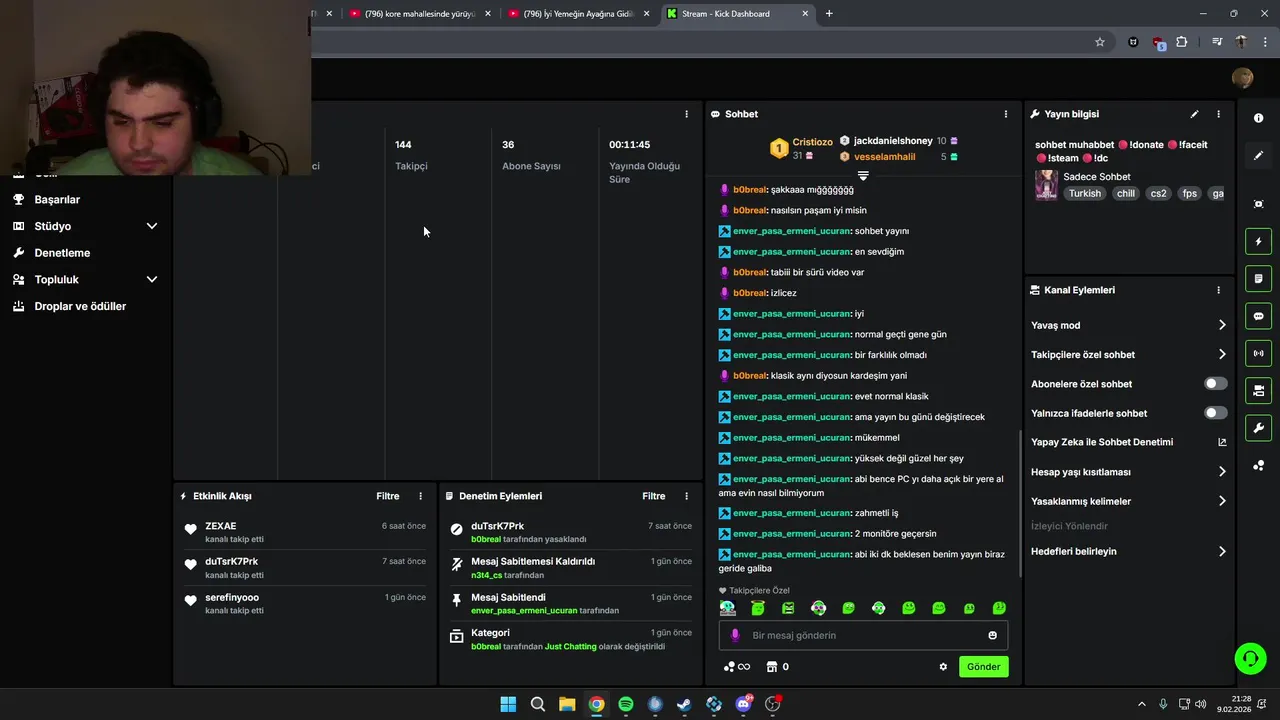Viewport: 1280px width, 720px height.
Task: Open stream info icon in right rail
Action: (1258, 118)
